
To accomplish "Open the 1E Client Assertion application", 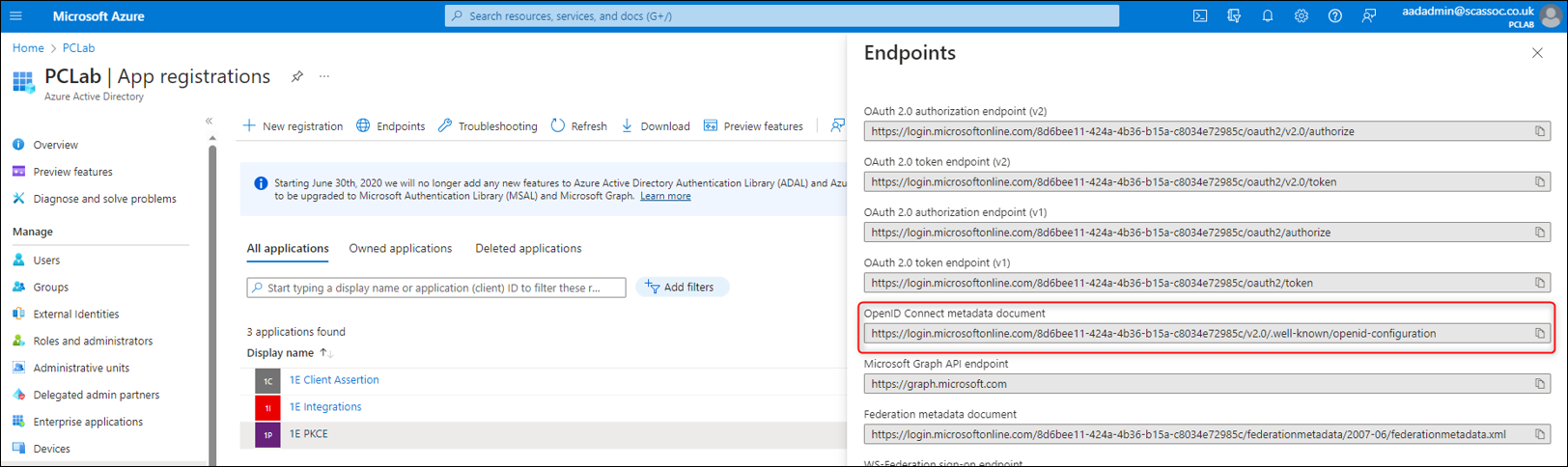I will (x=334, y=380).
